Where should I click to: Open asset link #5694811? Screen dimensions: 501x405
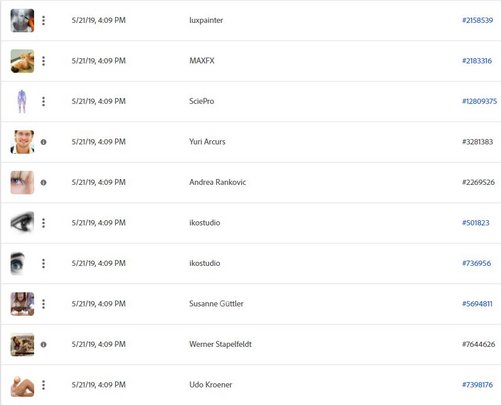point(477,304)
